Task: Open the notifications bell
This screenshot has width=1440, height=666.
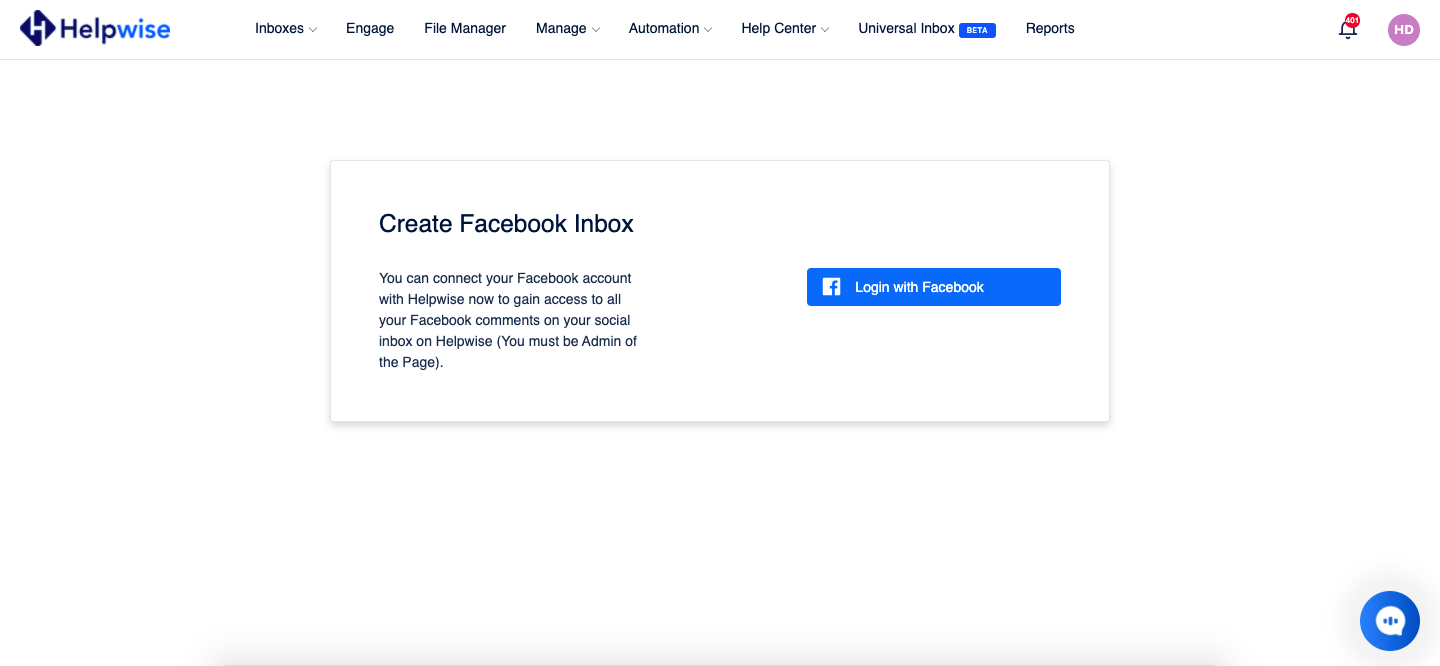Action: click(x=1347, y=30)
